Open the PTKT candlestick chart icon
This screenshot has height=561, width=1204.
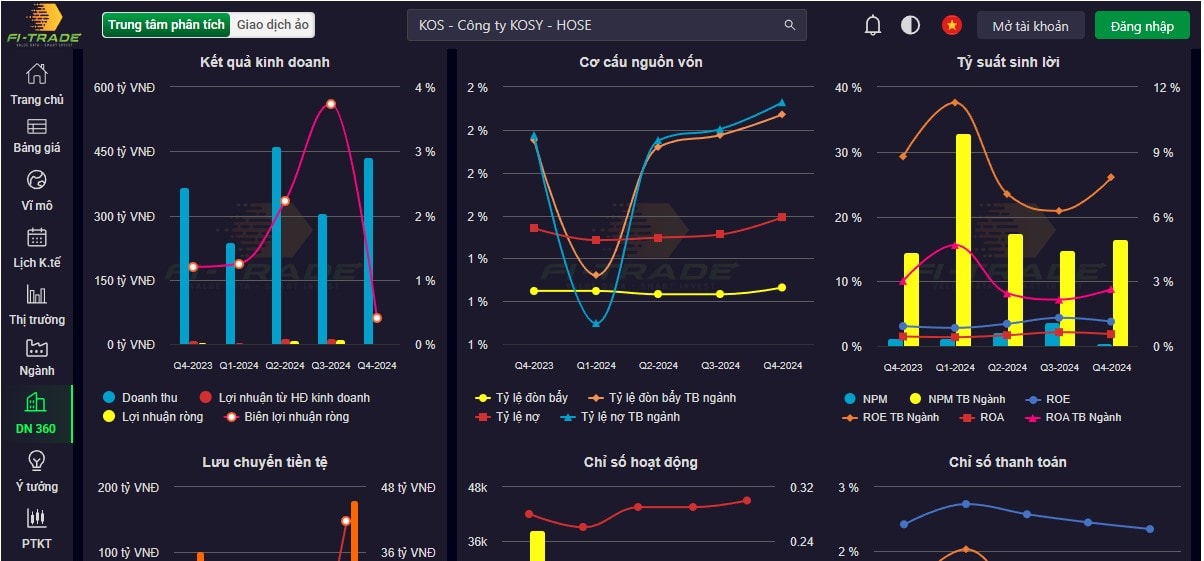click(x=37, y=519)
